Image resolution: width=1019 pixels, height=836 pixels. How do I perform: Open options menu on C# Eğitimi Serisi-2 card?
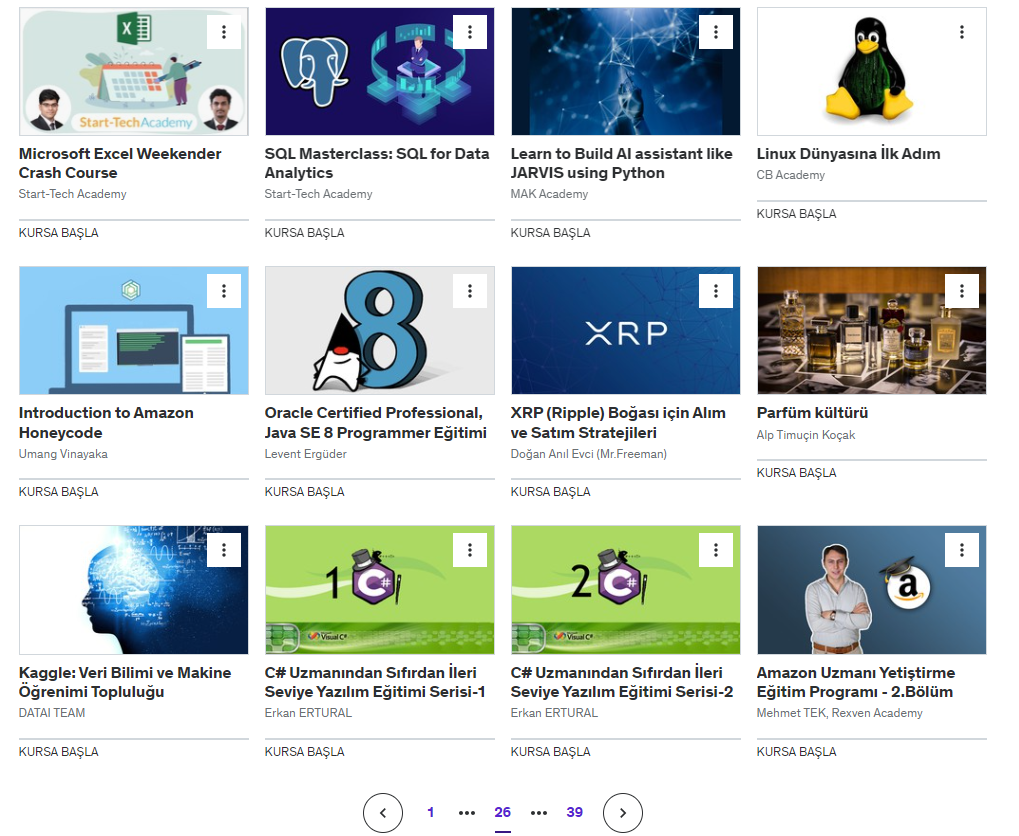point(716,550)
